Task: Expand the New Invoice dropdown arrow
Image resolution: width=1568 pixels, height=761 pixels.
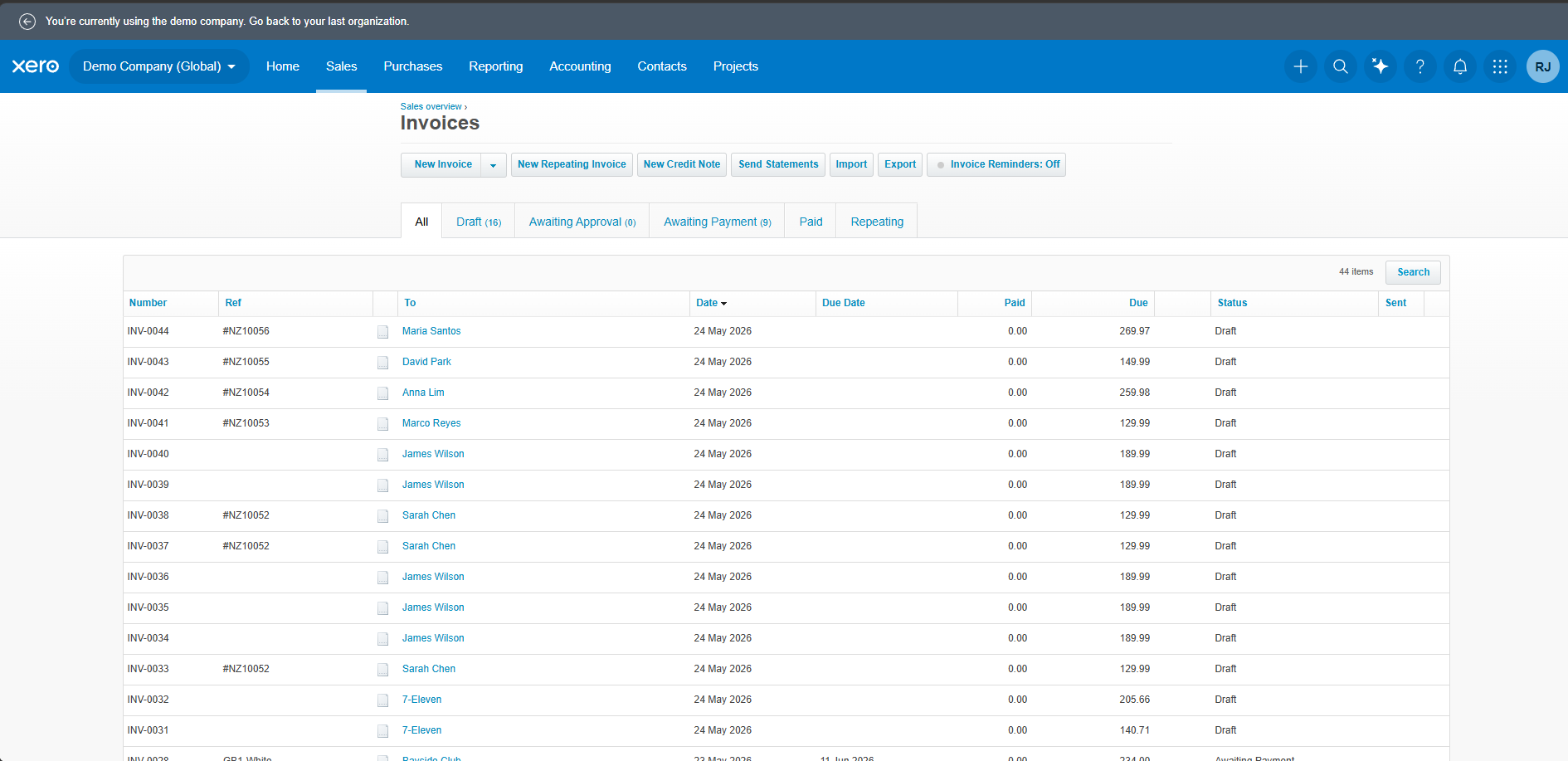Action: point(494,164)
